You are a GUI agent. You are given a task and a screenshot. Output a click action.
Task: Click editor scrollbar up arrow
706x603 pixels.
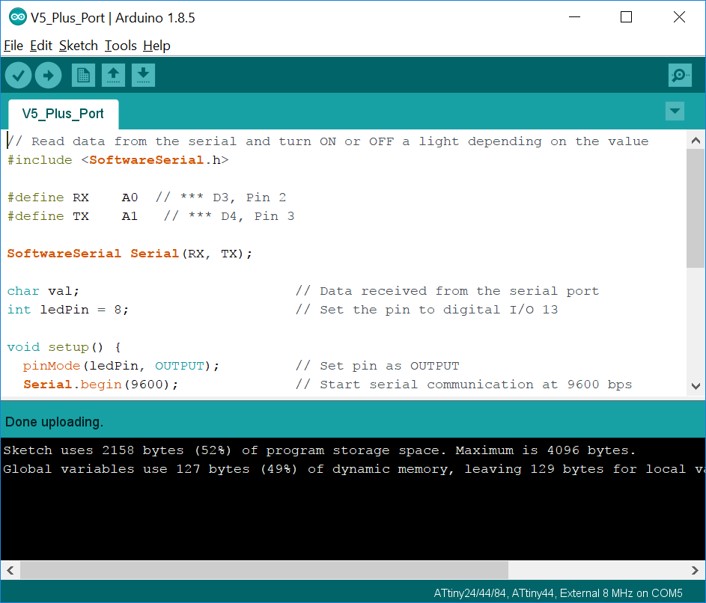coord(696,141)
